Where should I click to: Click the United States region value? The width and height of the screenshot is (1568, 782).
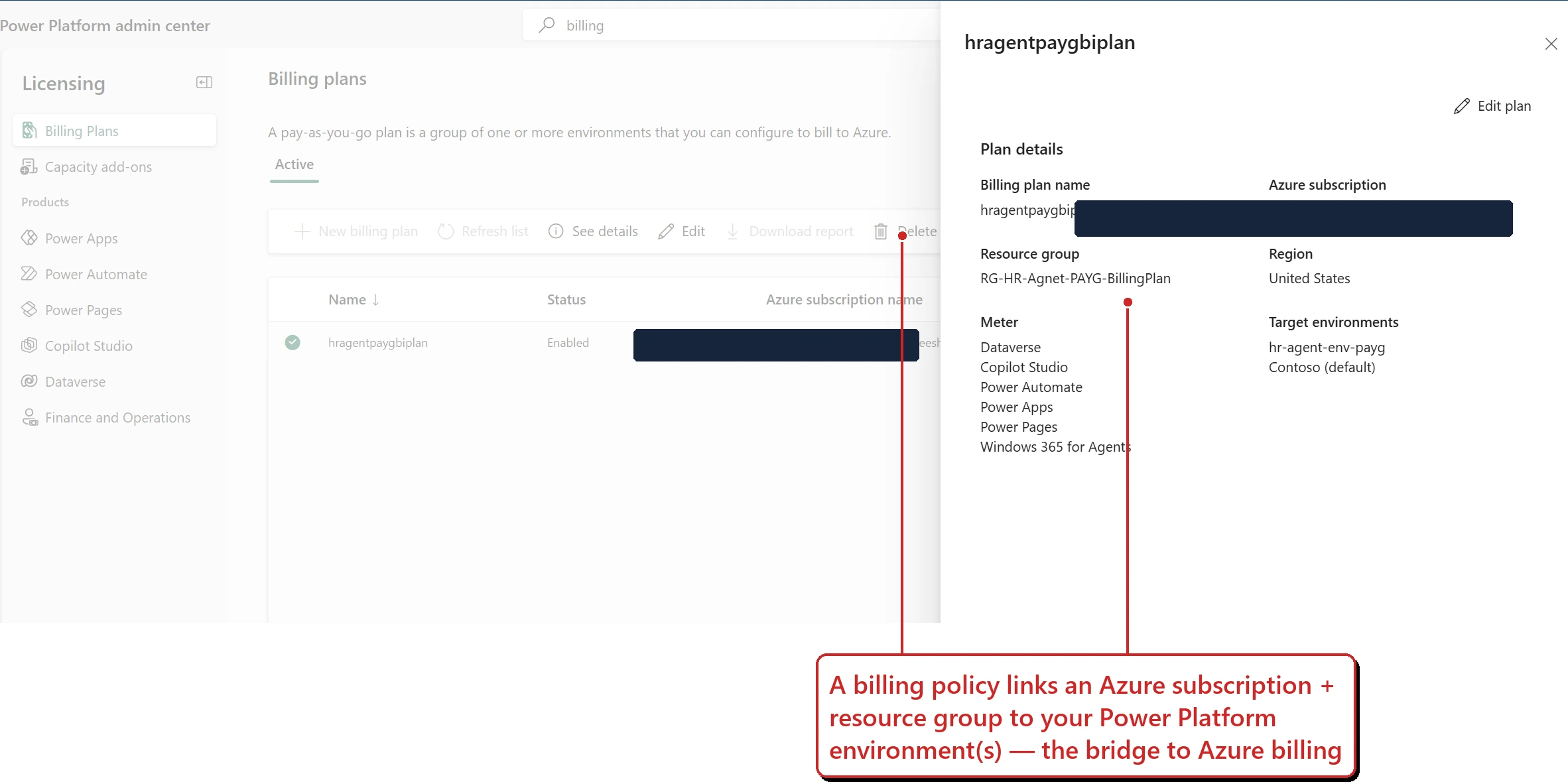1309,279
